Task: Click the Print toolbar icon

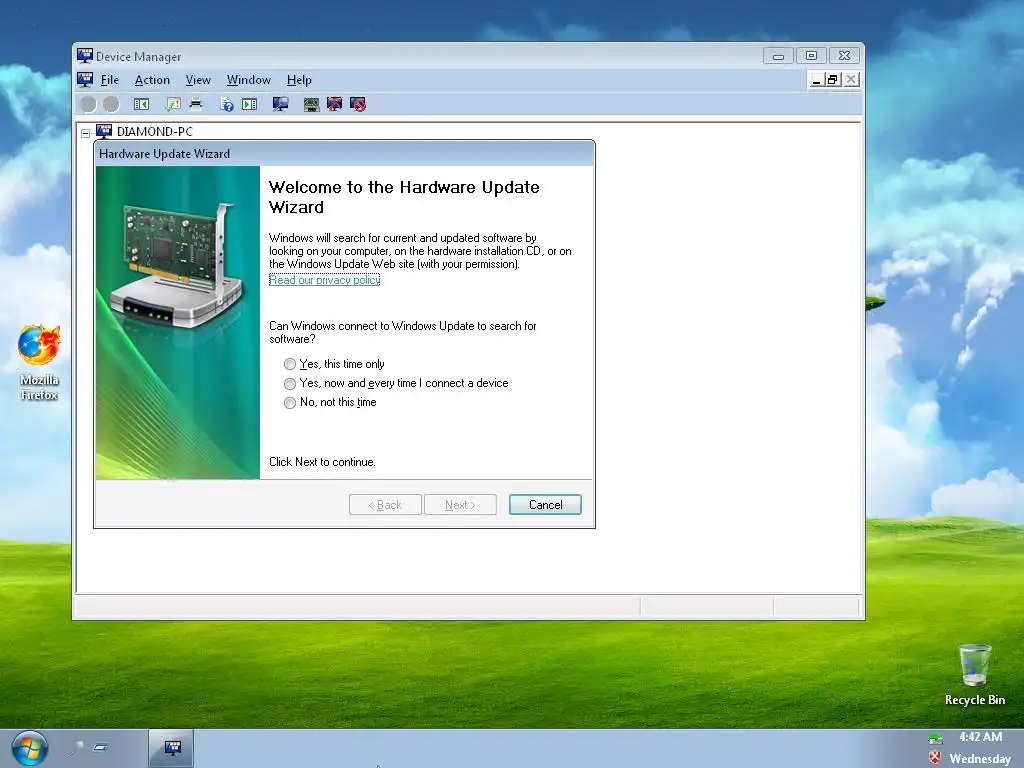Action: point(196,104)
